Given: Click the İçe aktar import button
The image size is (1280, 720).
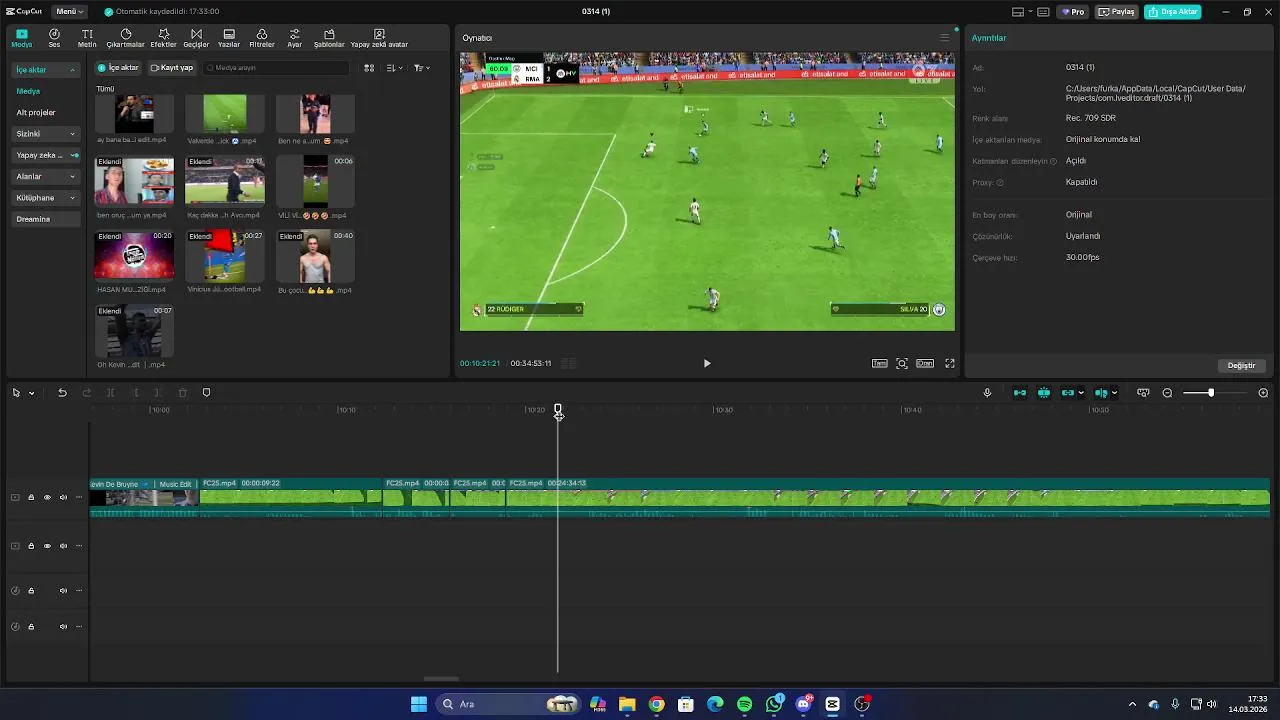Looking at the screenshot, I should (118, 68).
